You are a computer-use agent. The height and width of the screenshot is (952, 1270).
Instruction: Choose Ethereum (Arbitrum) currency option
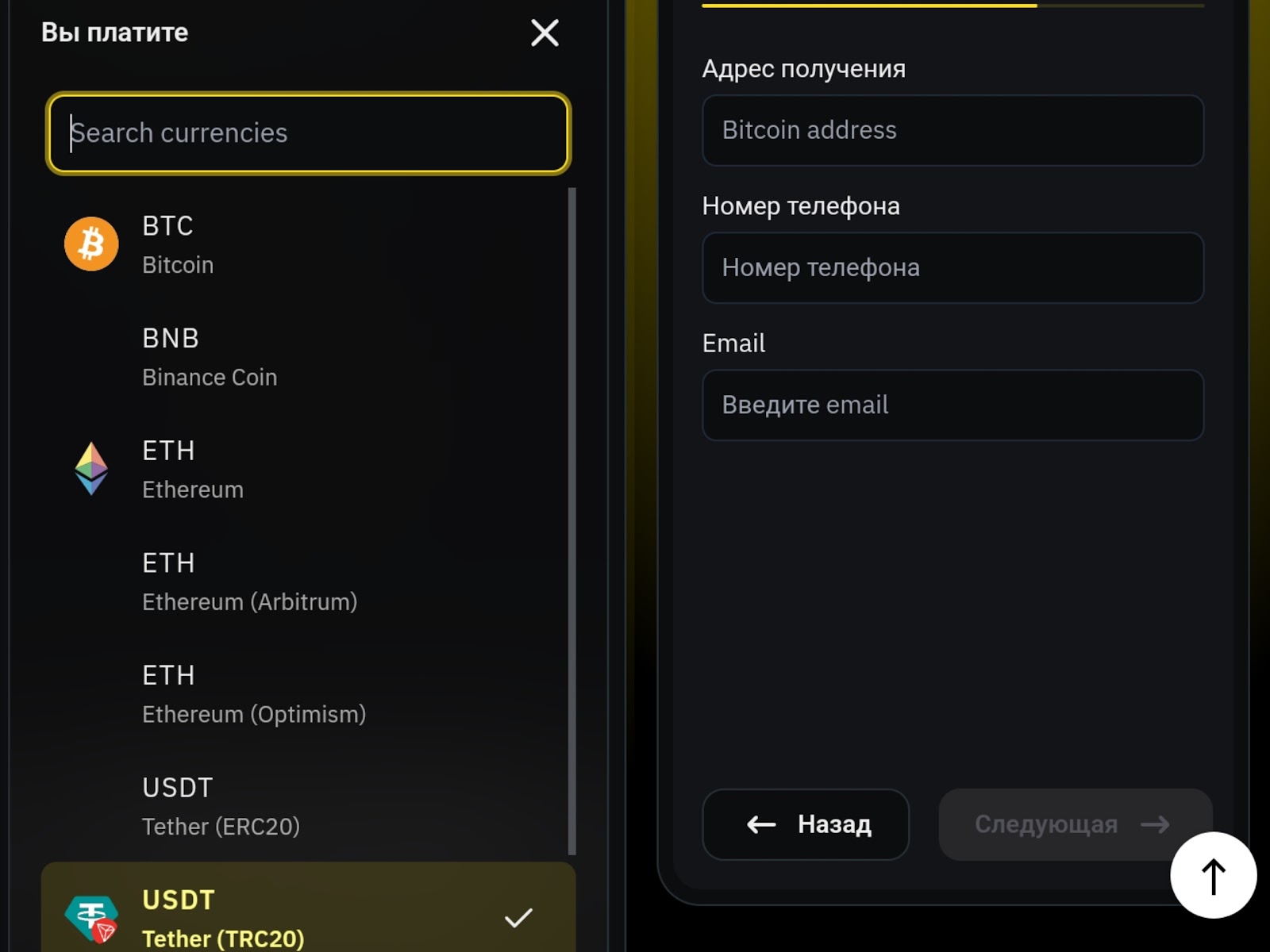(x=249, y=582)
